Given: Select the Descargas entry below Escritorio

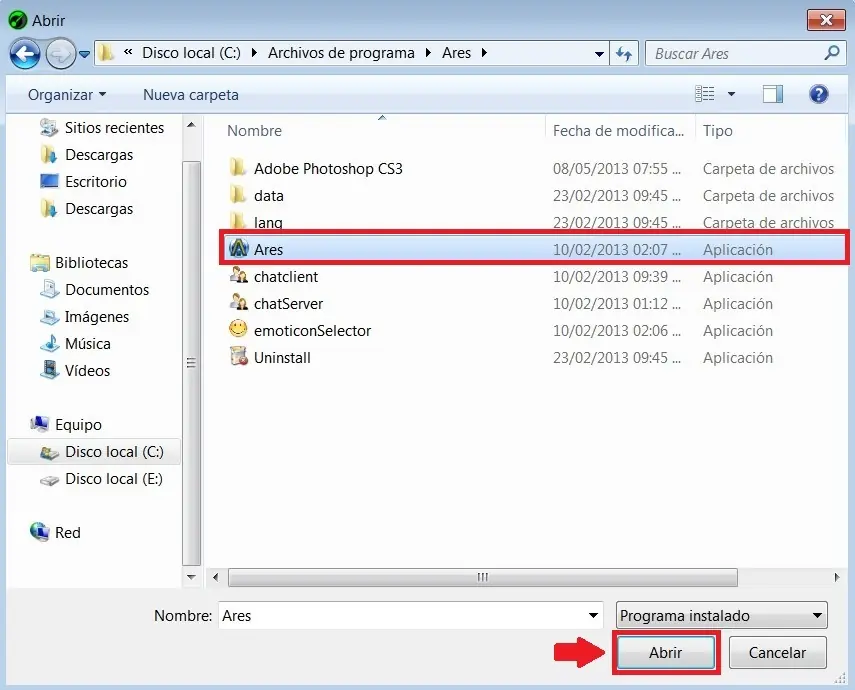Looking at the screenshot, I should point(87,209).
